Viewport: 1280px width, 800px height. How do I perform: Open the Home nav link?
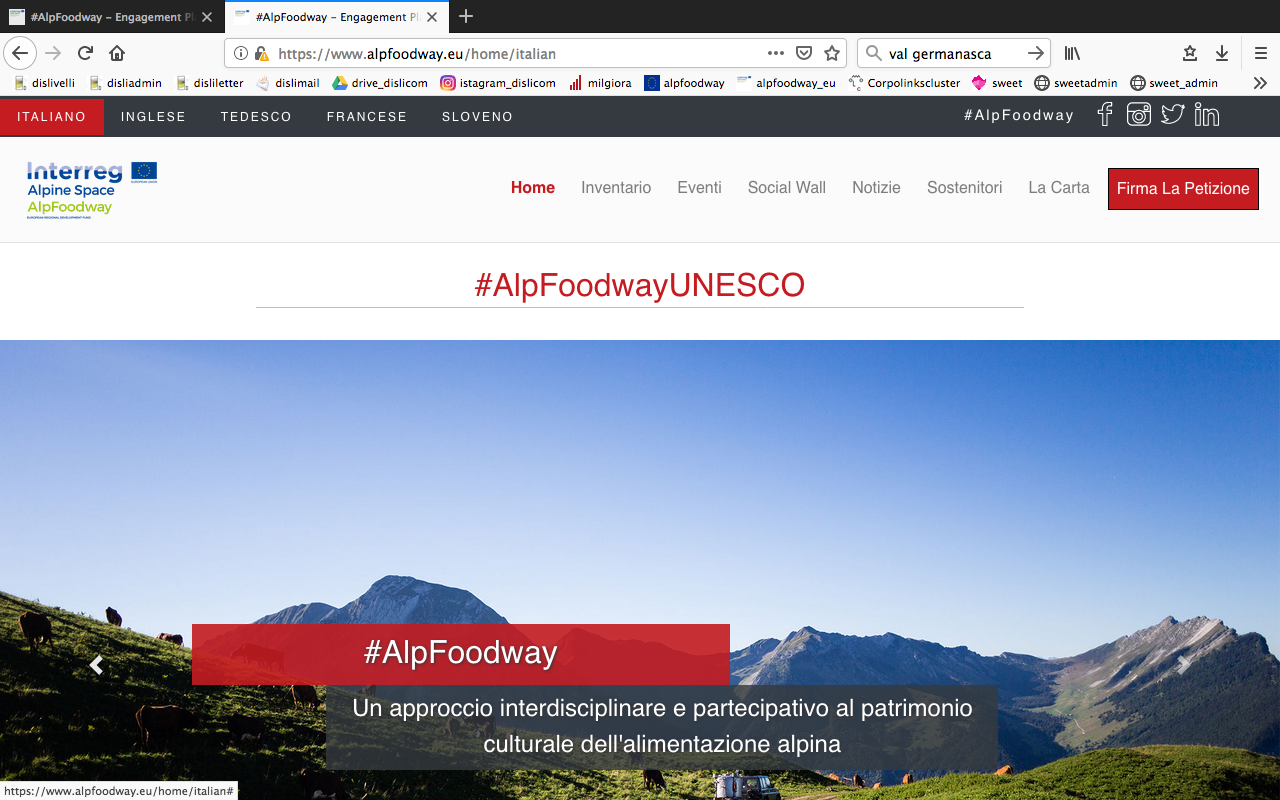pyautogui.click(x=533, y=187)
